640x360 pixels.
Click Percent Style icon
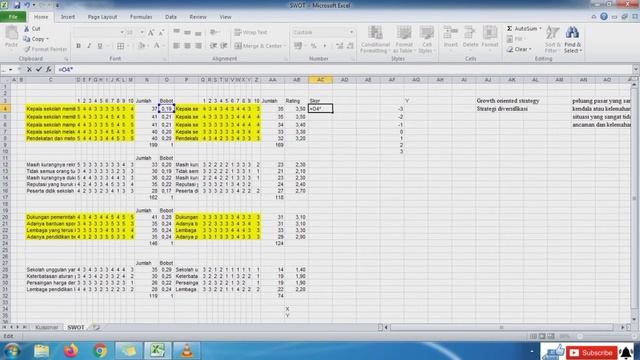(x=313, y=46)
